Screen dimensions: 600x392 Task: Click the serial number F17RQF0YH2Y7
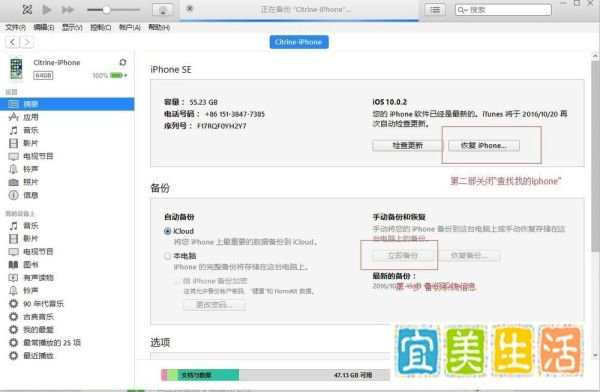[222, 126]
